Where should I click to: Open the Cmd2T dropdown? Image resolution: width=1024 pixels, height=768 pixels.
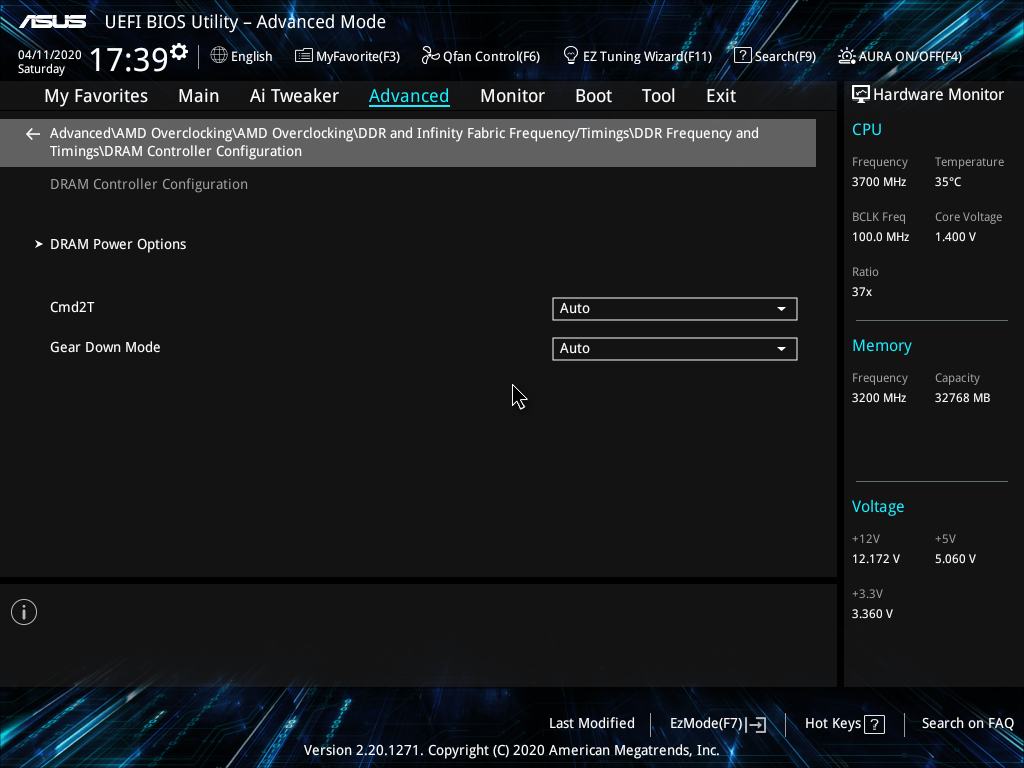click(675, 309)
